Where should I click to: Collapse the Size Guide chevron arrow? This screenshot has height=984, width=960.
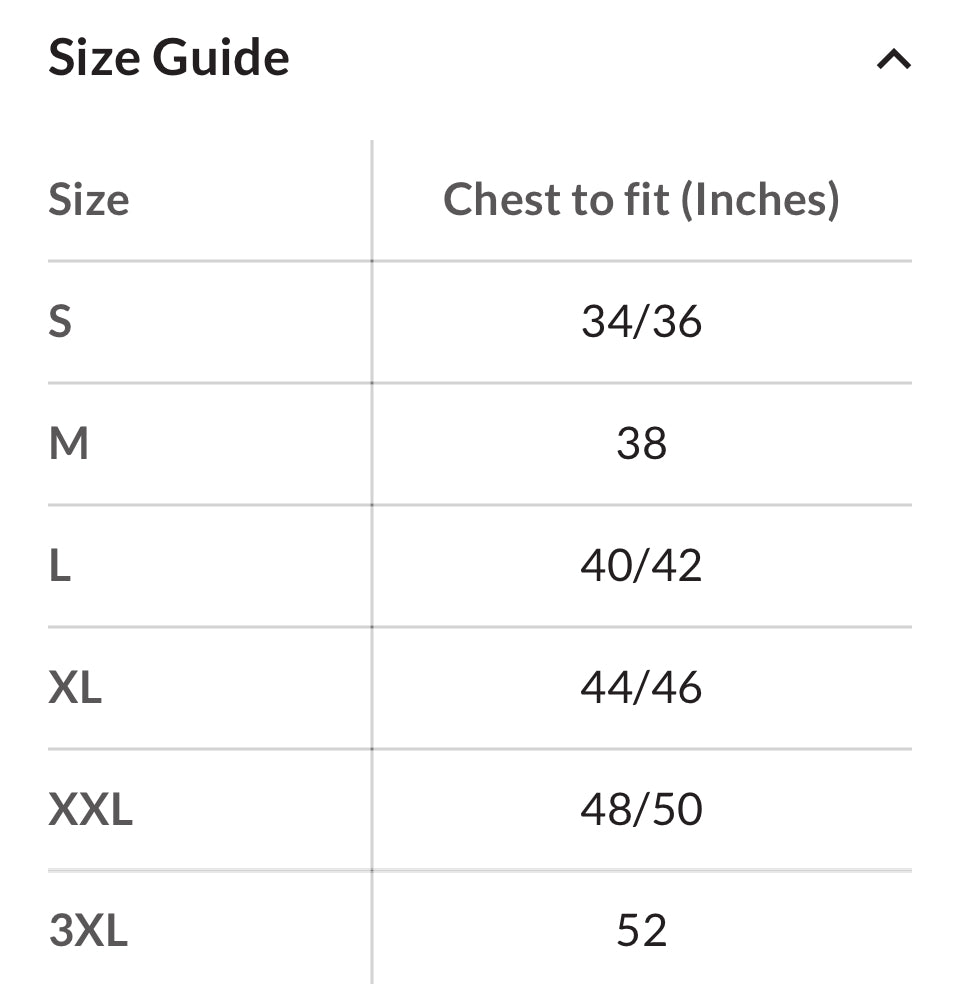point(893,60)
